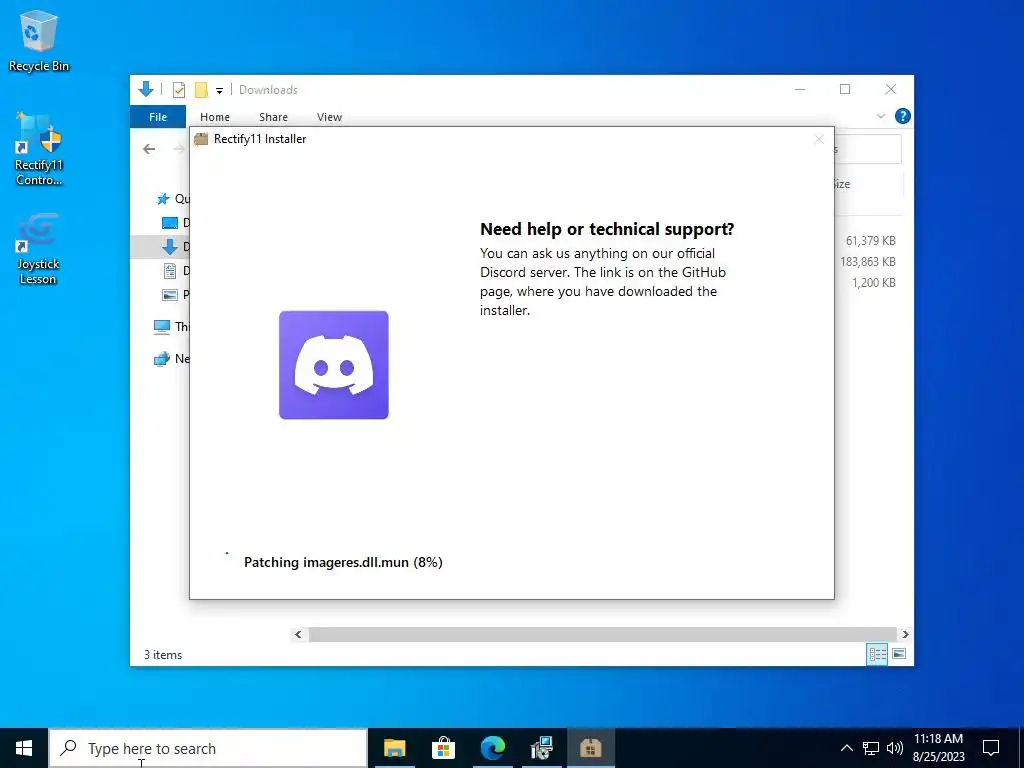This screenshot has height=768, width=1024.
Task: Click the left scroll arrow in Downloads window
Action: [x=298, y=634]
